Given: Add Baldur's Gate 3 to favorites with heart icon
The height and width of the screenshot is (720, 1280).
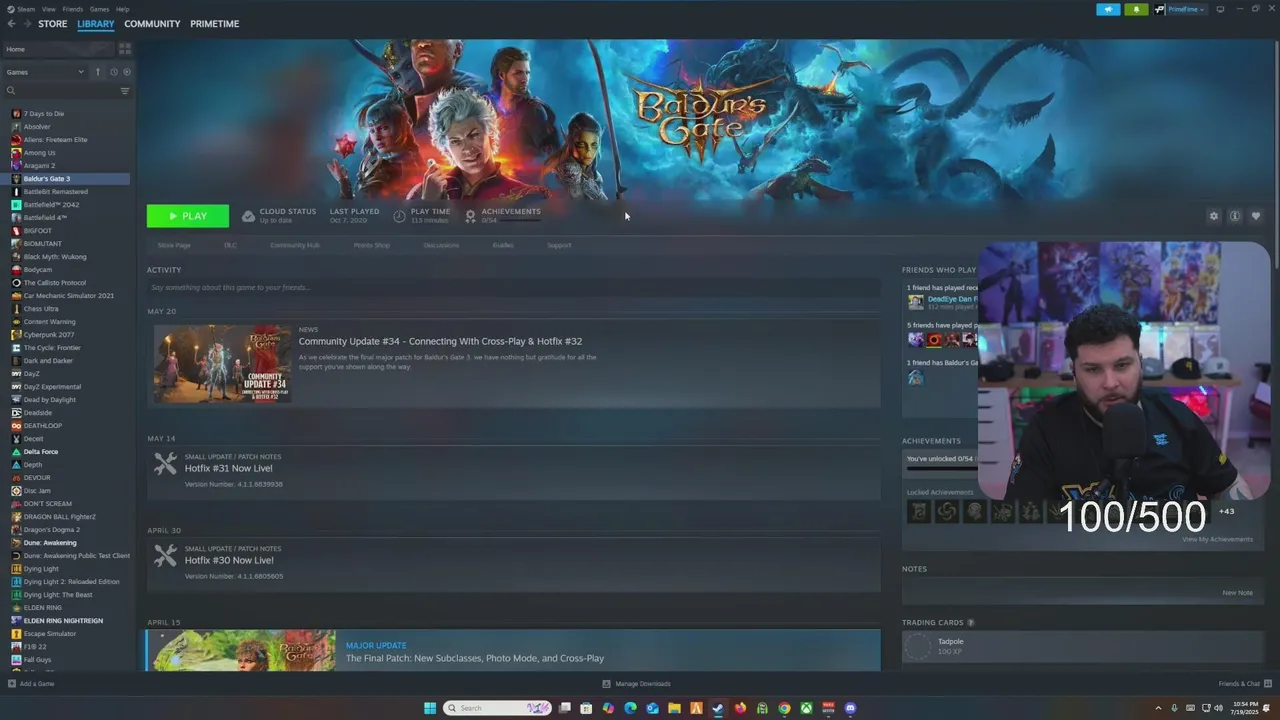Looking at the screenshot, I should coord(1256,216).
